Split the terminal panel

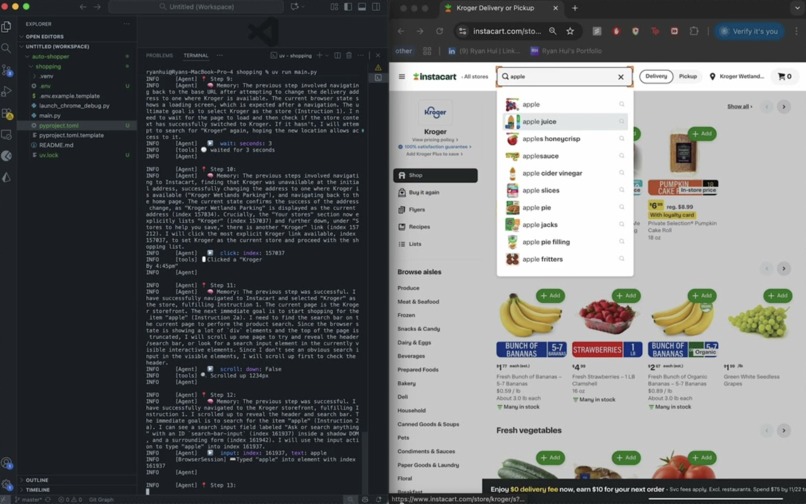[337, 55]
